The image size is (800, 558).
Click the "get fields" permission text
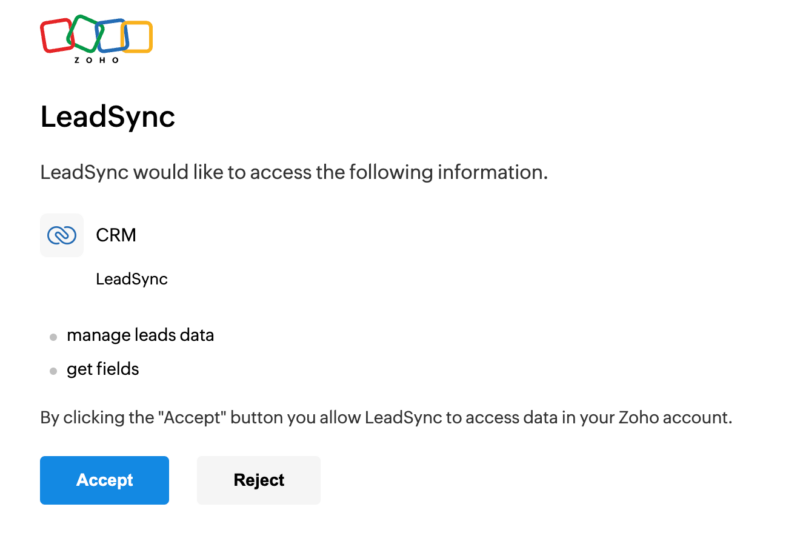pyautogui.click(x=103, y=369)
